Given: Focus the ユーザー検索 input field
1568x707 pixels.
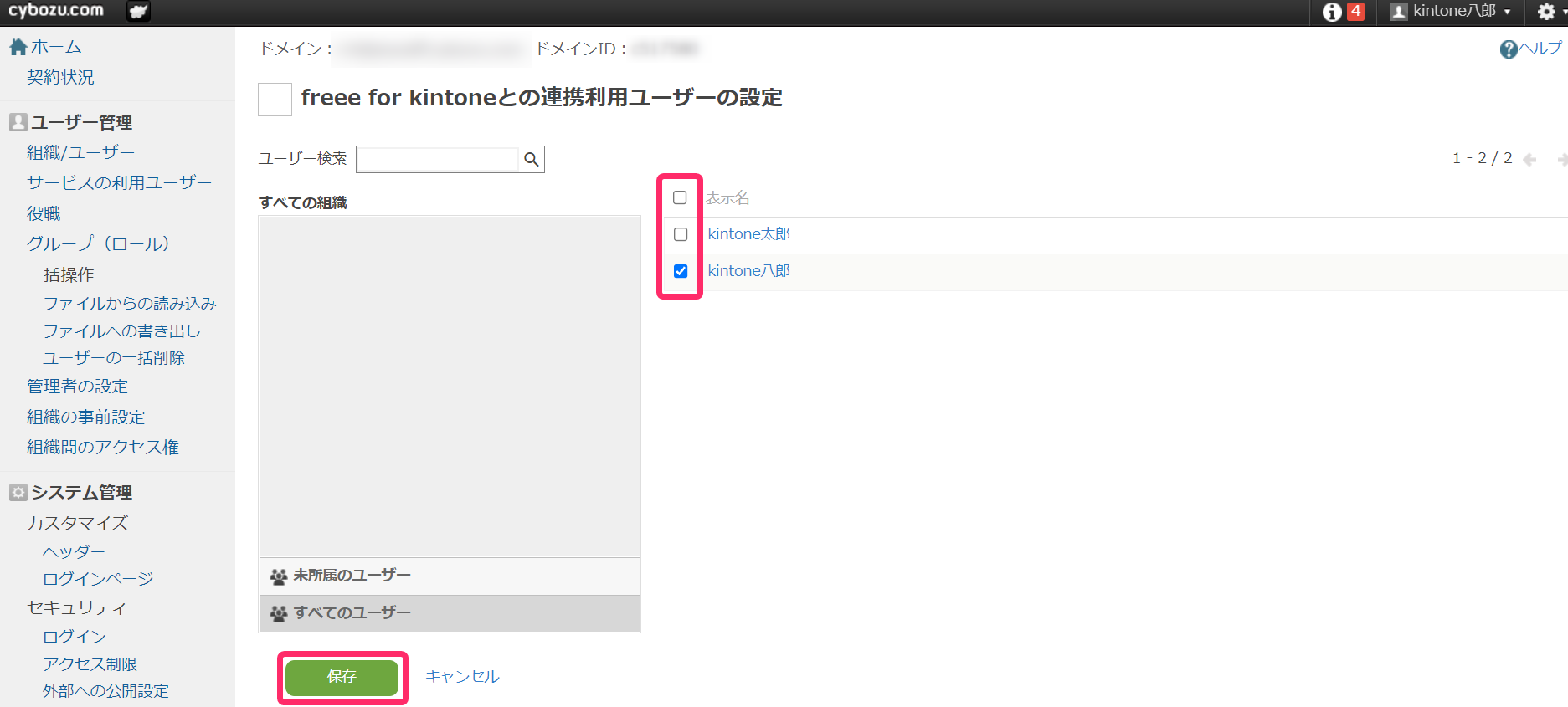Looking at the screenshot, I should click(437, 159).
